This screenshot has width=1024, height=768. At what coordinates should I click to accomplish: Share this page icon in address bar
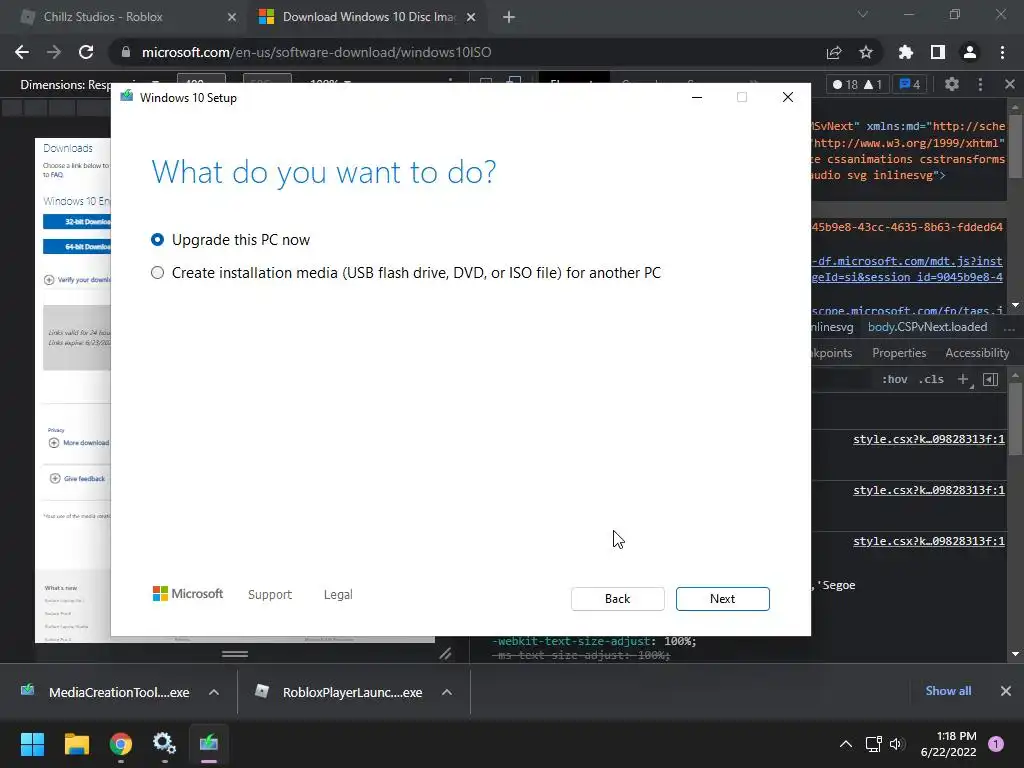[x=834, y=52]
